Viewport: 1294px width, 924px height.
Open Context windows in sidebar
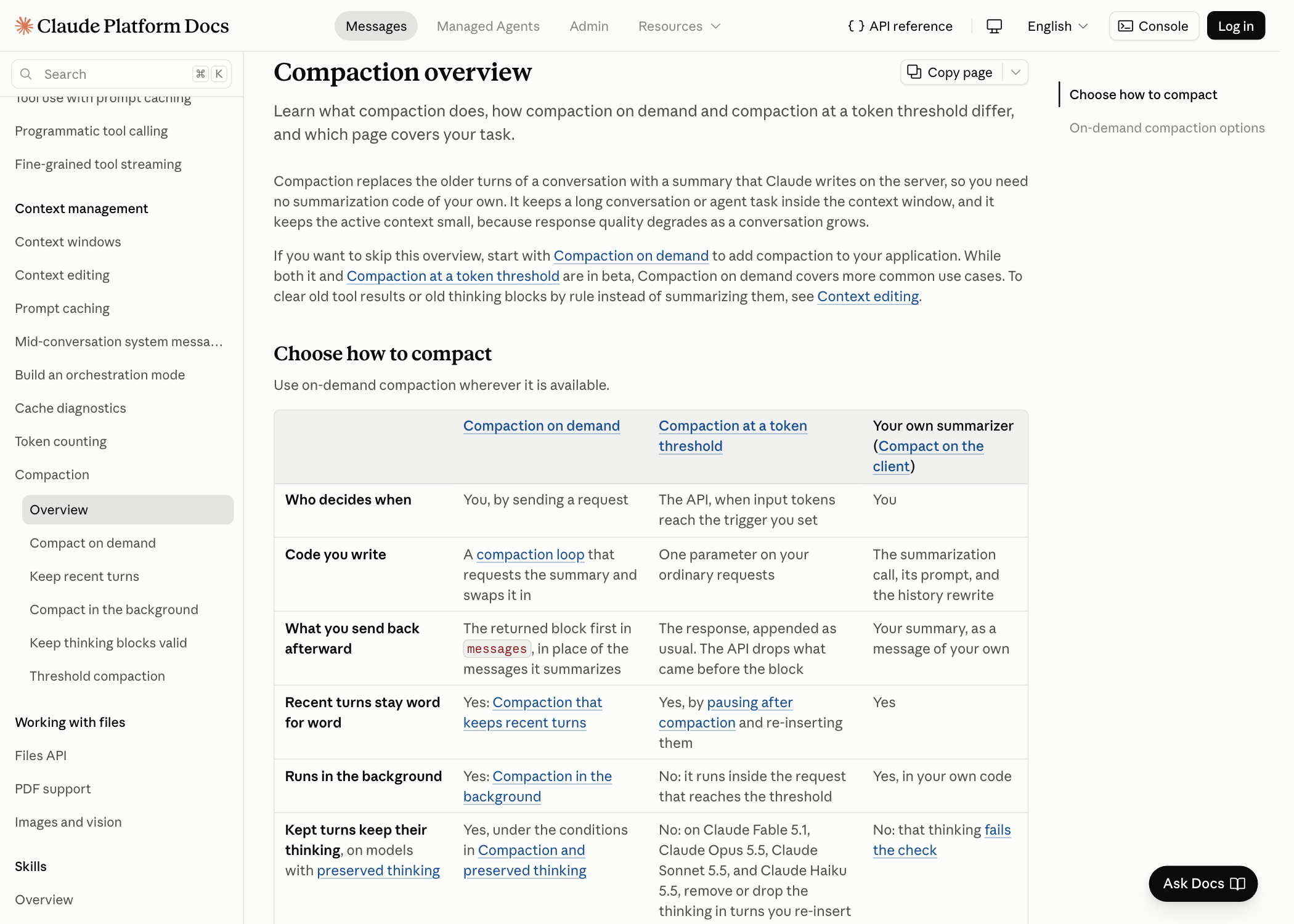(x=68, y=241)
